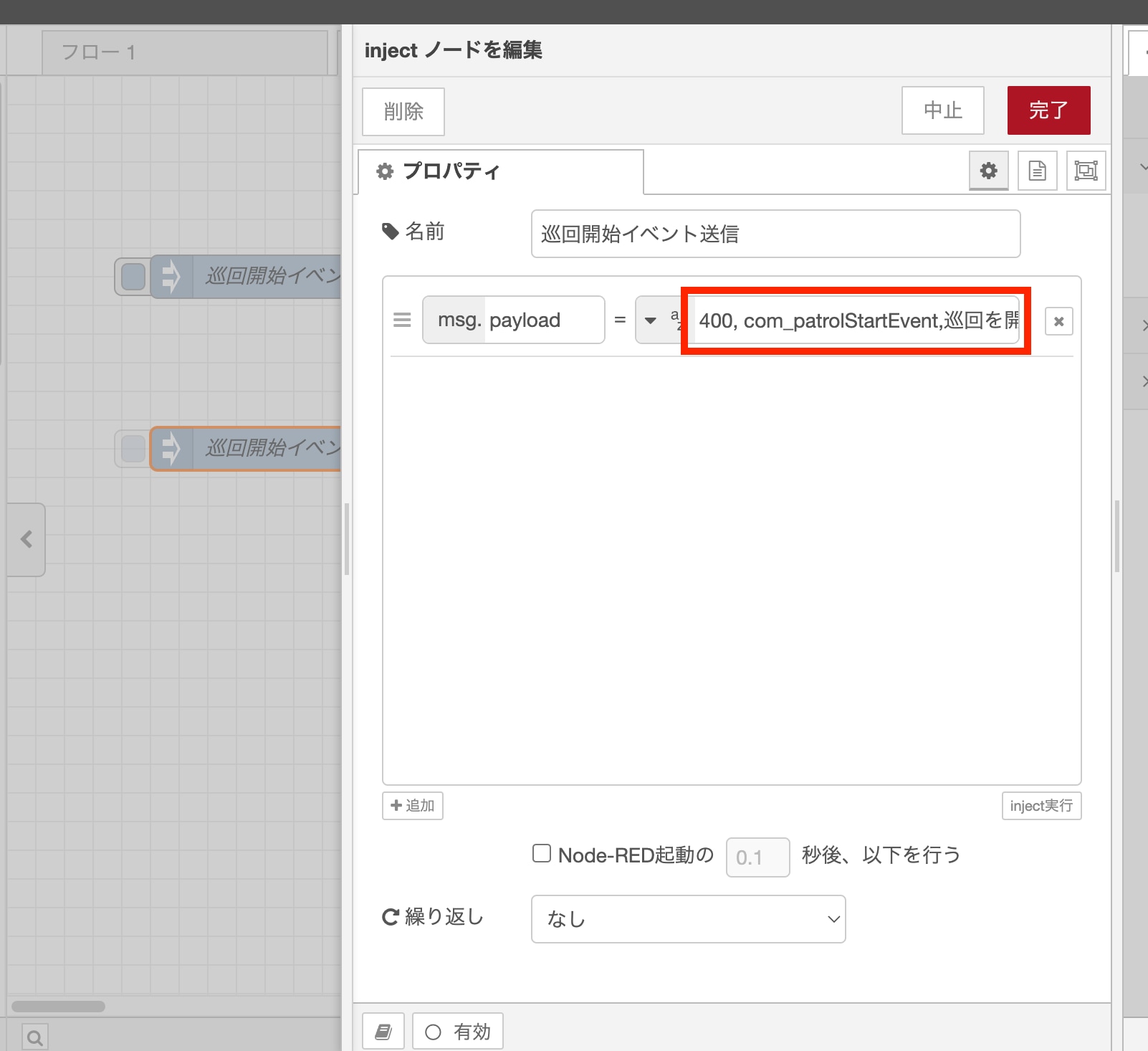Open node properties gear icon
The width and height of the screenshot is (1148, 1051).
(988, 171)
